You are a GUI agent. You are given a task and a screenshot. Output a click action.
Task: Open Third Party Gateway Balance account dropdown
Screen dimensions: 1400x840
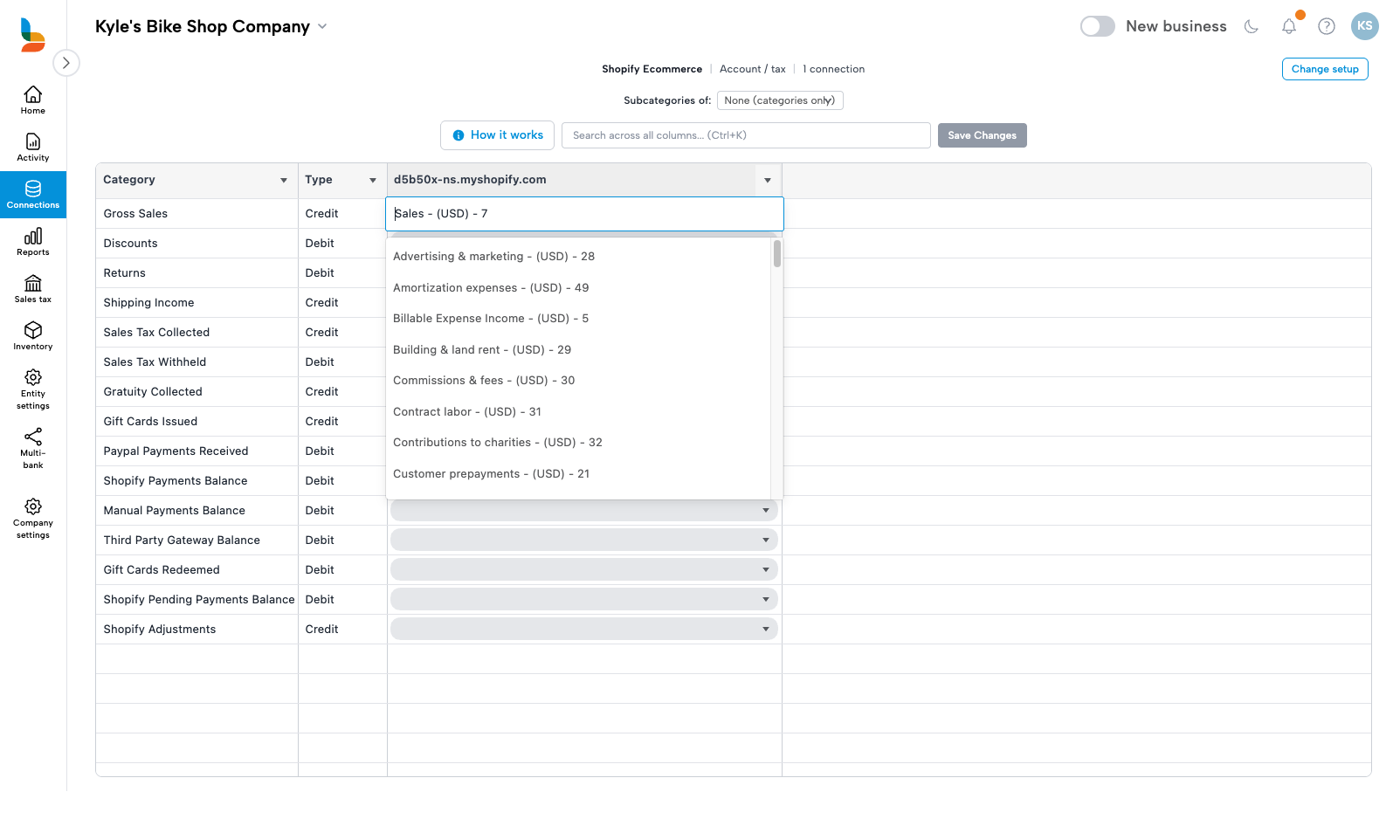584,540
